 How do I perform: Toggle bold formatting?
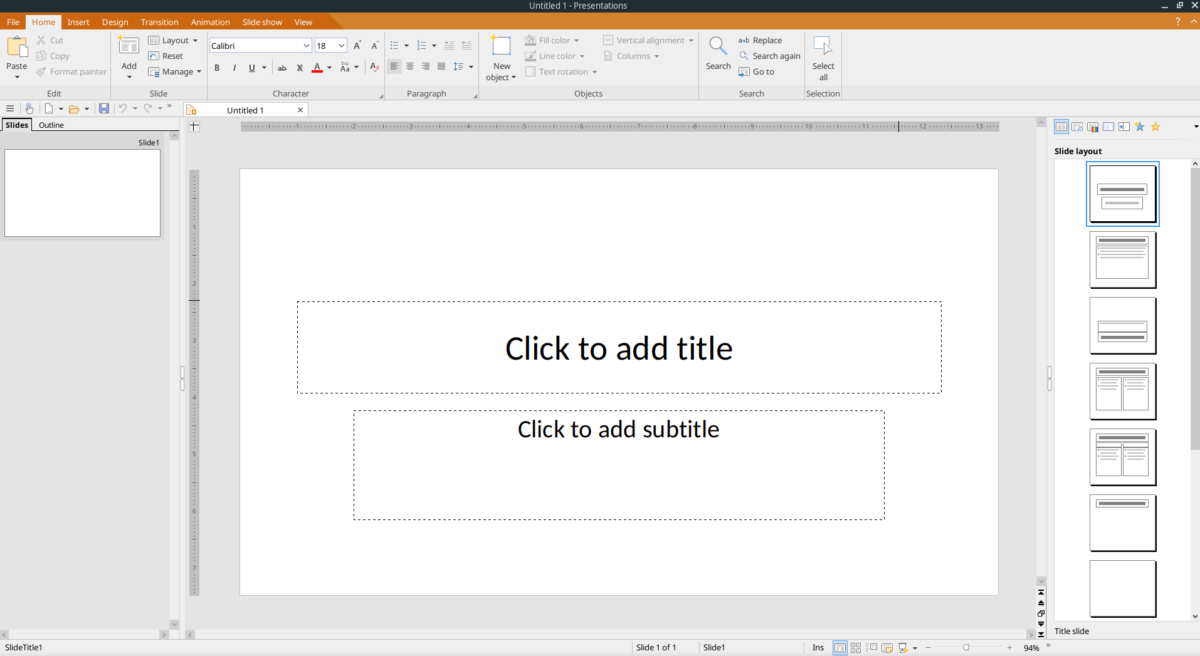[217, 68]
